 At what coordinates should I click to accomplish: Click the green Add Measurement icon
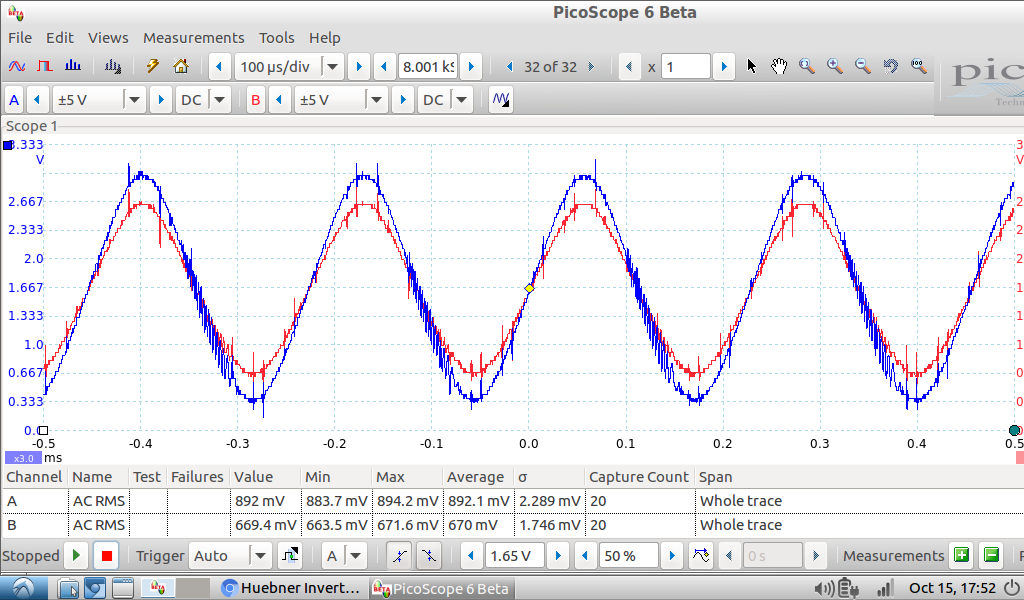(961, 555)
